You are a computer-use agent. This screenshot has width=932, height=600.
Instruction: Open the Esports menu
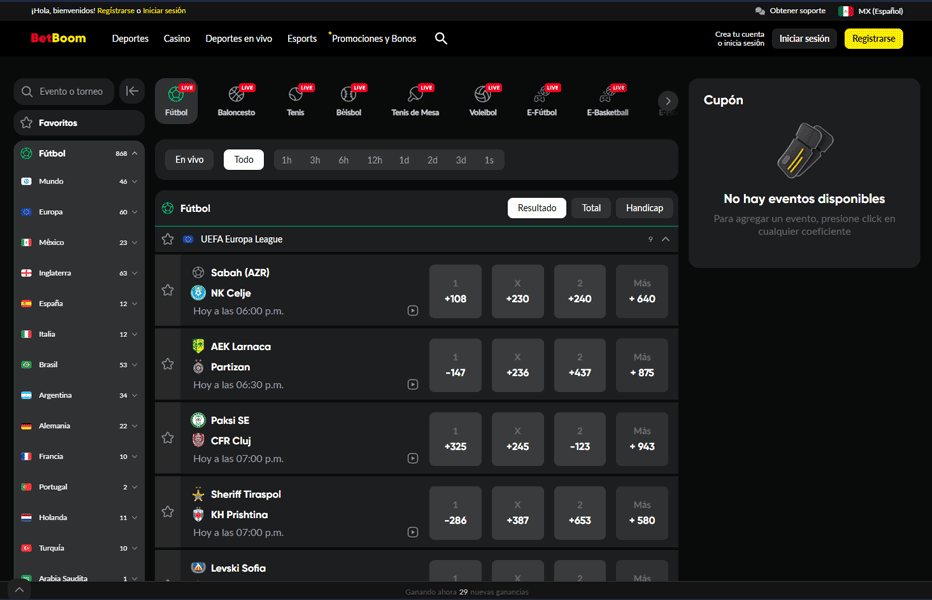pyautogui.click(x=302, y=39)
